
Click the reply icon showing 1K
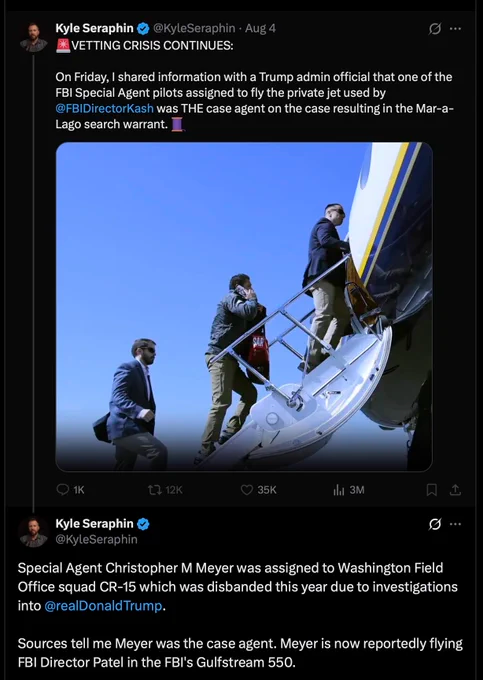point(70,490)
